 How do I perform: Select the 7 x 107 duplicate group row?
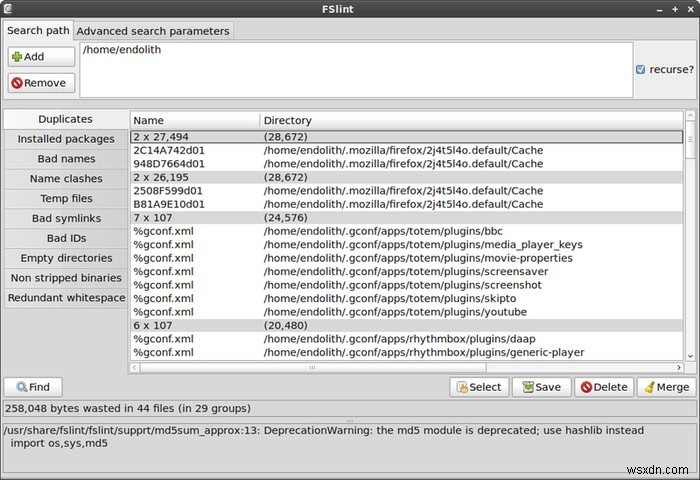[407, 218]
